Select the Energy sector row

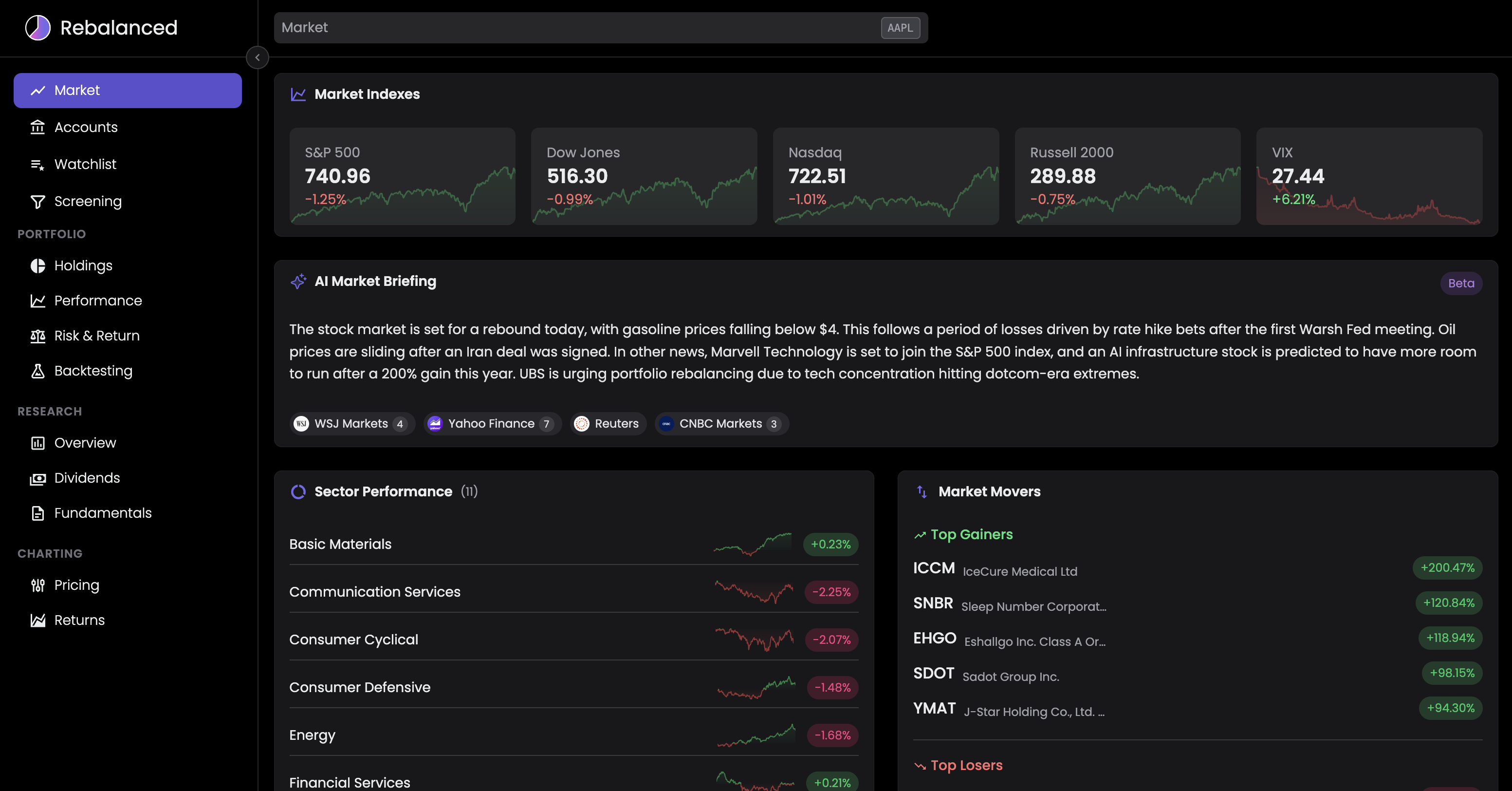[x=573, y=735]
